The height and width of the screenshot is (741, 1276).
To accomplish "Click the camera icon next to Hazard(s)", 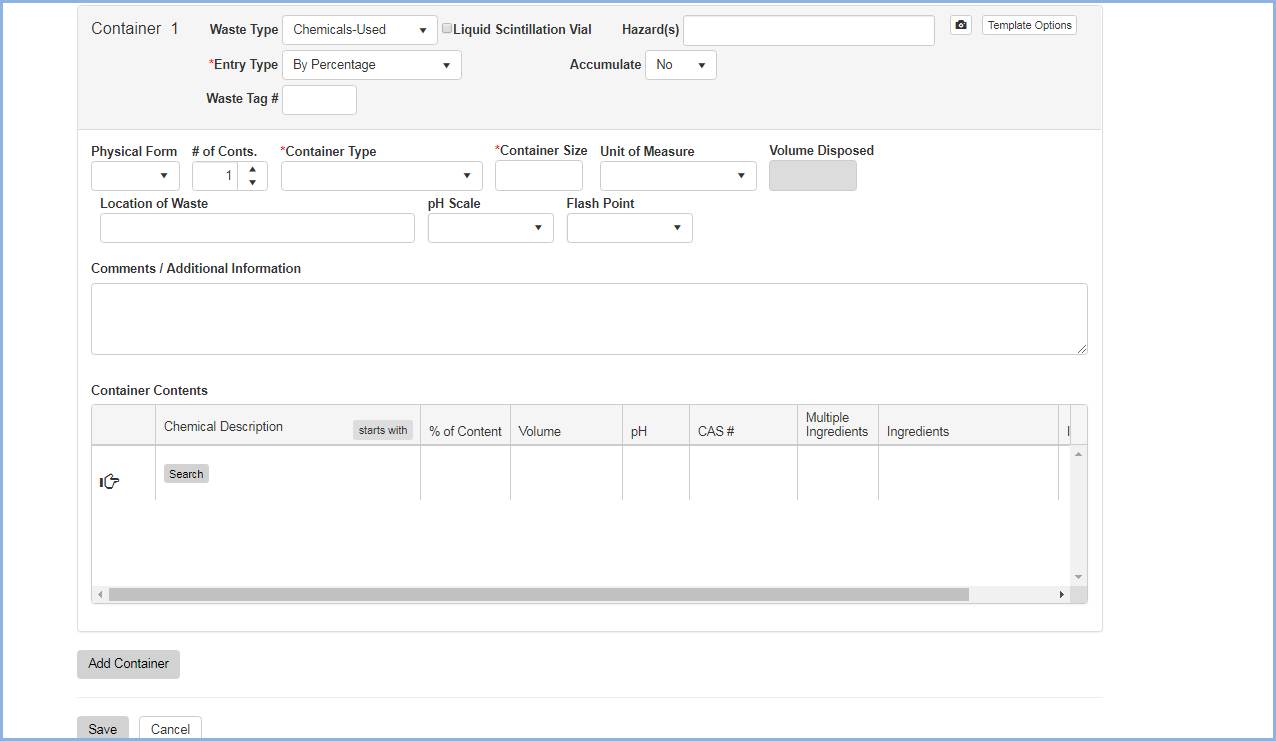I will click(x=960, y=25).
